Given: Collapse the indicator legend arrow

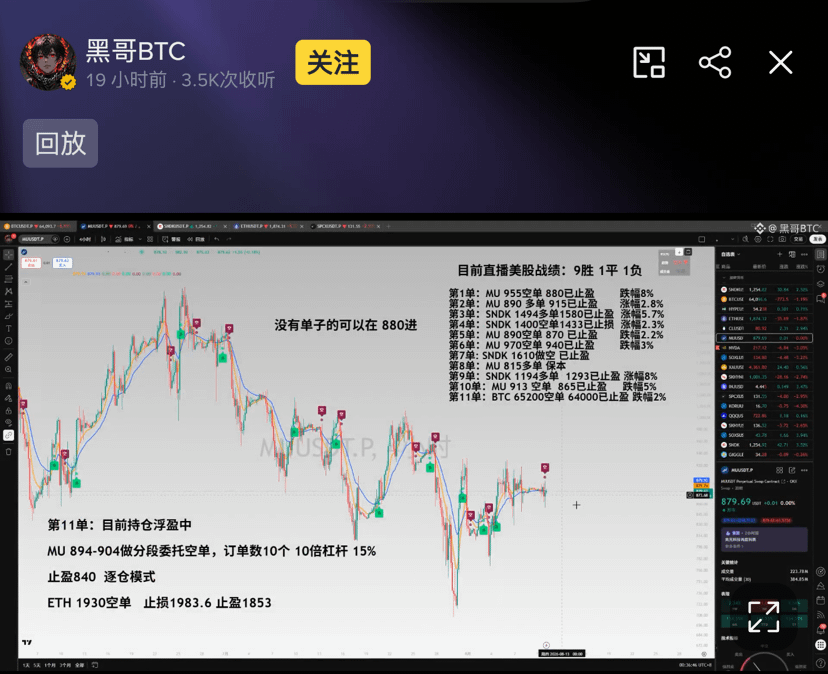Looking at the screenshot, I should 26,282.
